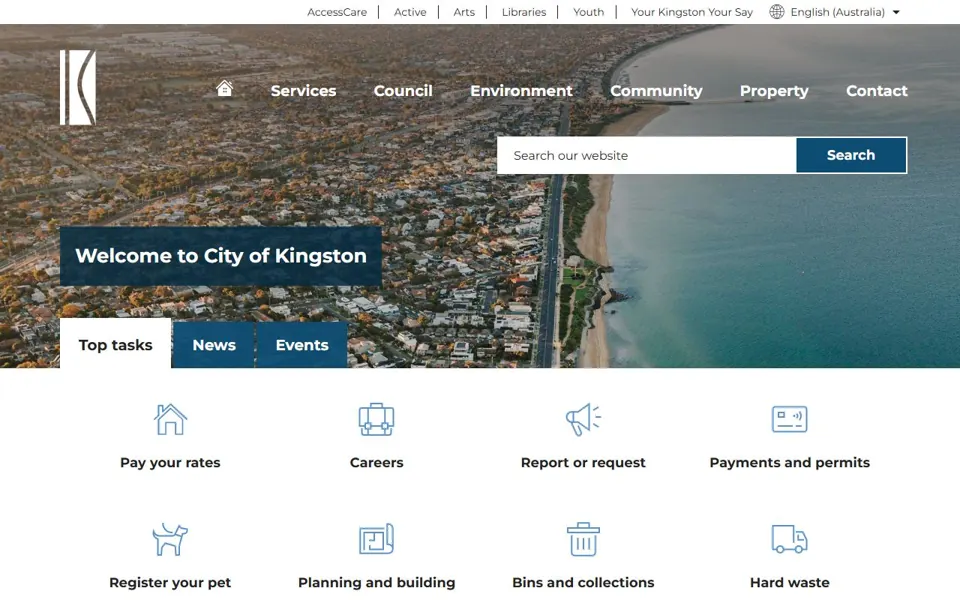Image resolution: width=960 pixels, height=600 pixels.
Task: Open the Careers text link
Action: tap(377, 462)
